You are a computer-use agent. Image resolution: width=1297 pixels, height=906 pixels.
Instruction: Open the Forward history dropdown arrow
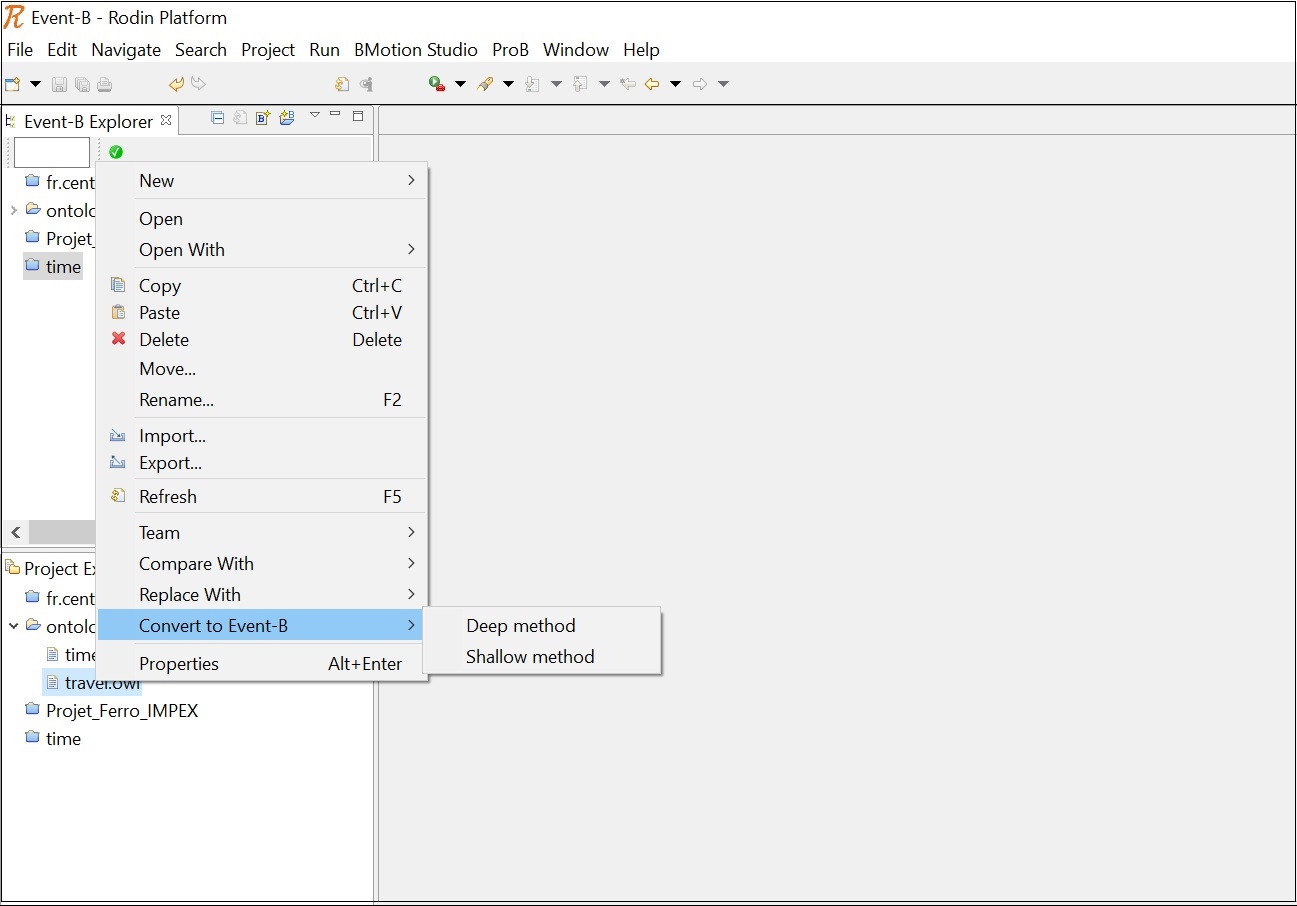(x=723, y=84)
